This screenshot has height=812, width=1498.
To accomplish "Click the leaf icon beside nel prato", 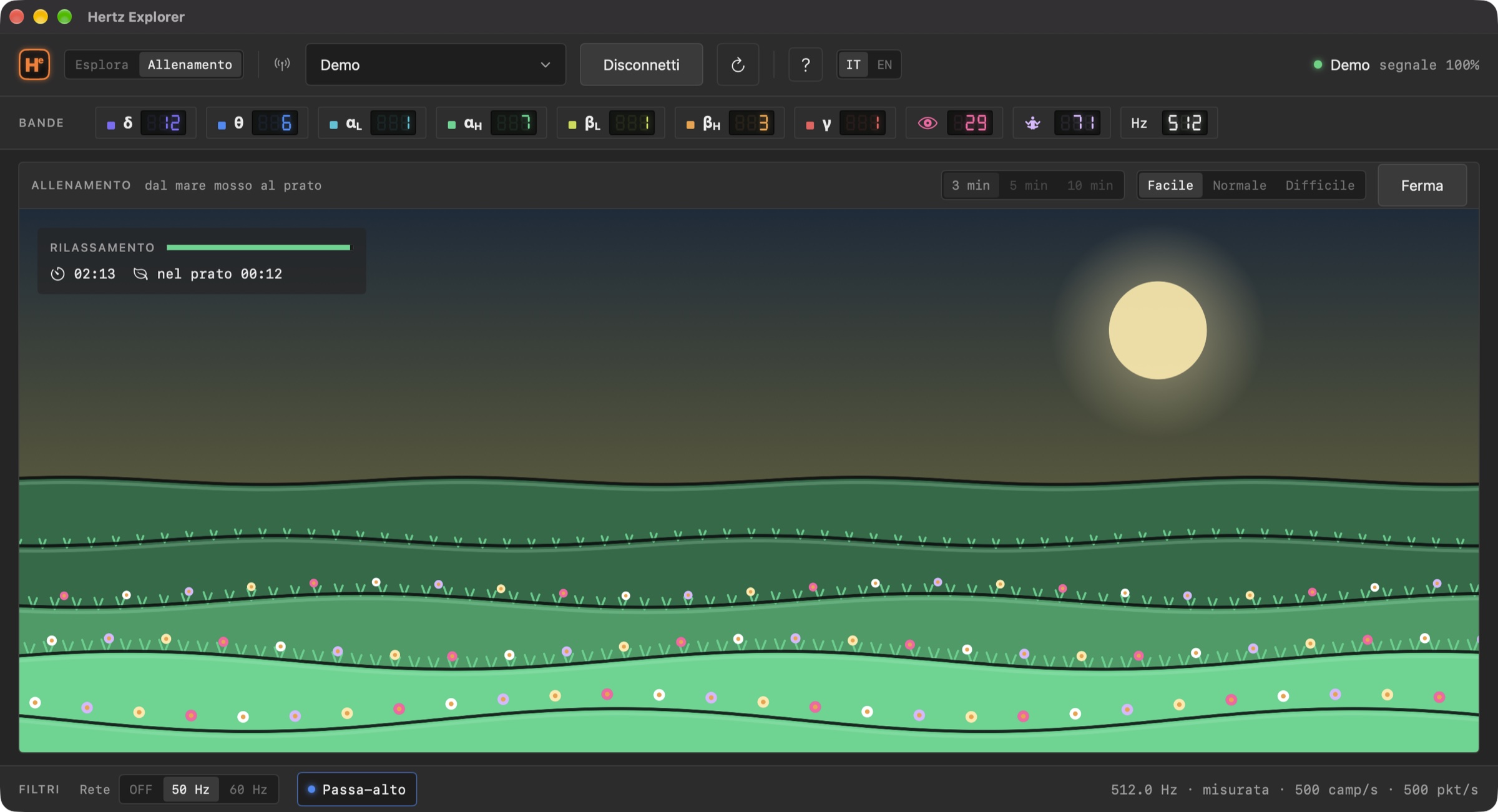I will pyautogui.click(x=140, y=274).
